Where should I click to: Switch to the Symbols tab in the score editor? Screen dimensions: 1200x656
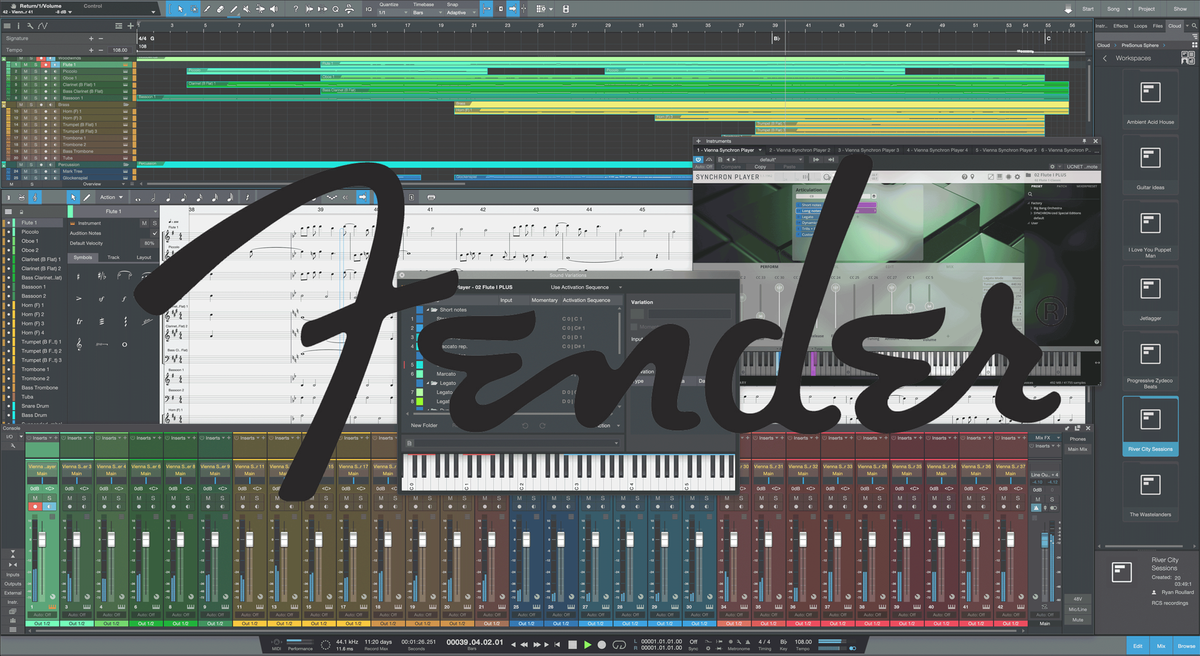tap(82, 257)
